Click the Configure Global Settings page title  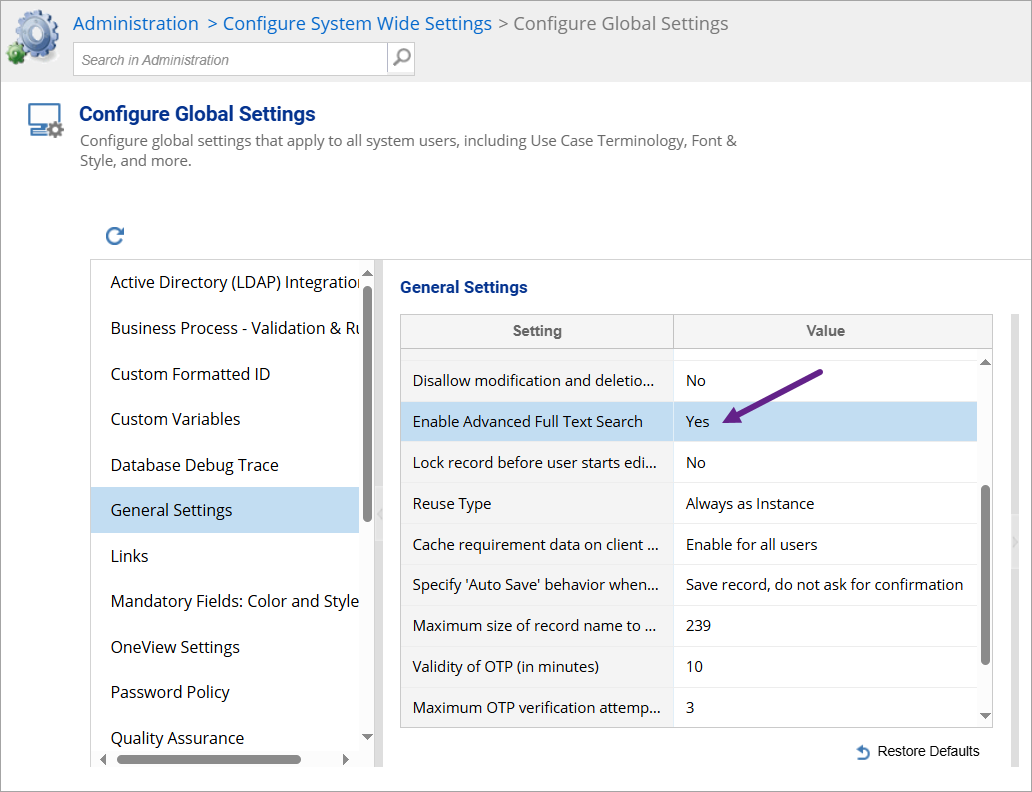pos(197,114)
